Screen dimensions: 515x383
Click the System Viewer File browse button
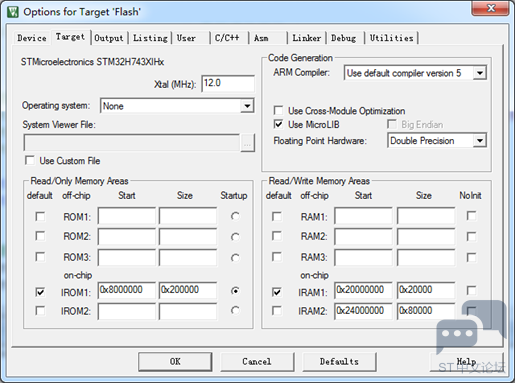pos(247,143)
